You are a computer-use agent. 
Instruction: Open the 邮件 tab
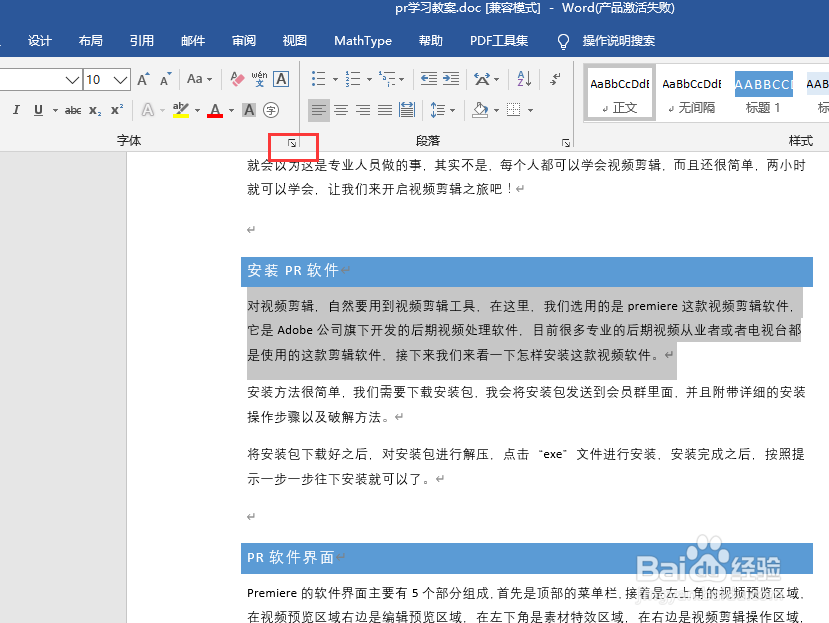(192, 41)
